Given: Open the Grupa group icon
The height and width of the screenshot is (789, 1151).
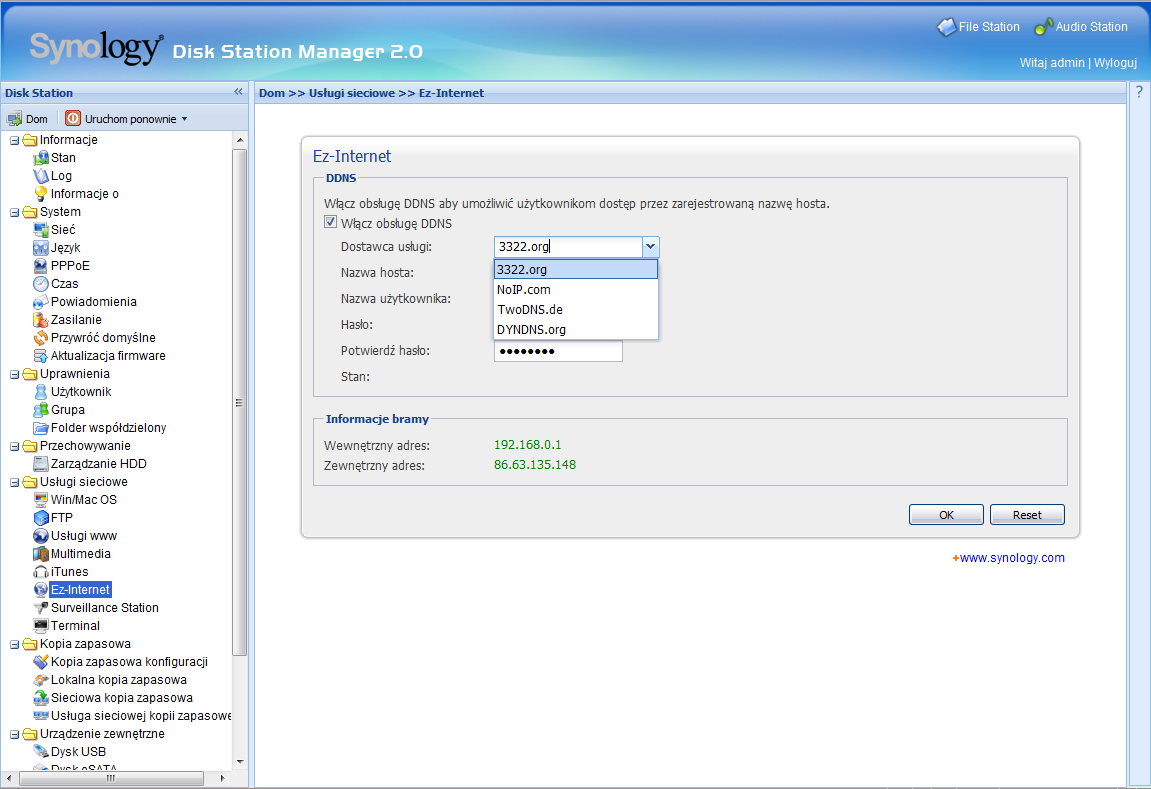Looking at the screenshot, I should click(x=41, y=410).
